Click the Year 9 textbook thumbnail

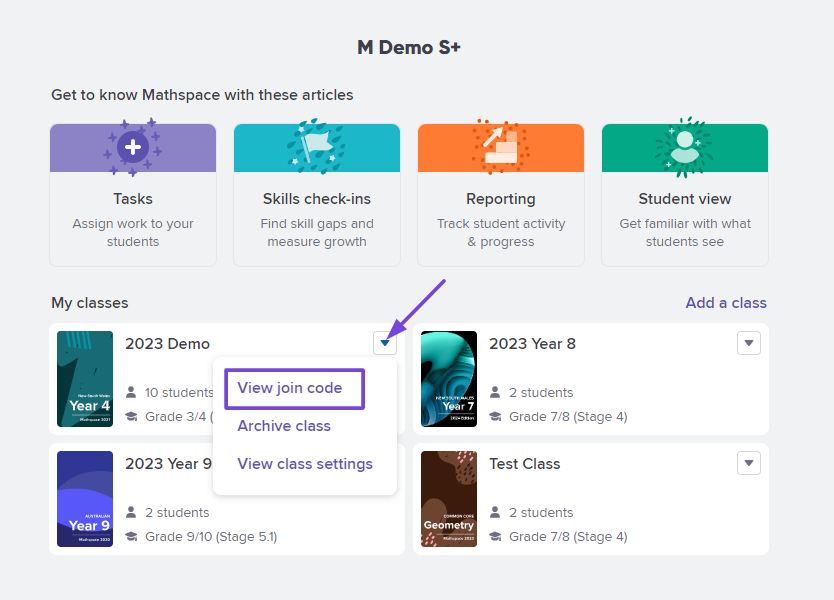pyautogui.click(x=85, y=499)
